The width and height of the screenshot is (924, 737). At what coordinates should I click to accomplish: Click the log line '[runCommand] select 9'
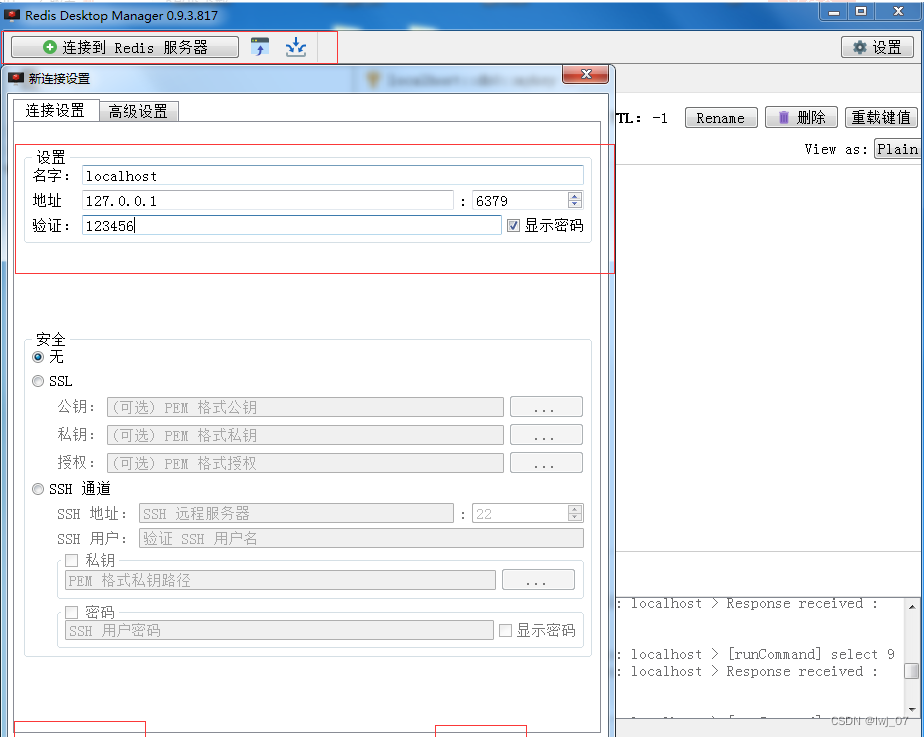click(x=811, y=655)
